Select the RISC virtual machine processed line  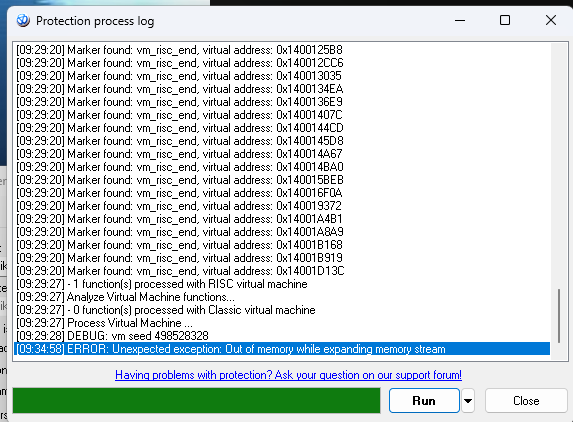coord(282,284)
